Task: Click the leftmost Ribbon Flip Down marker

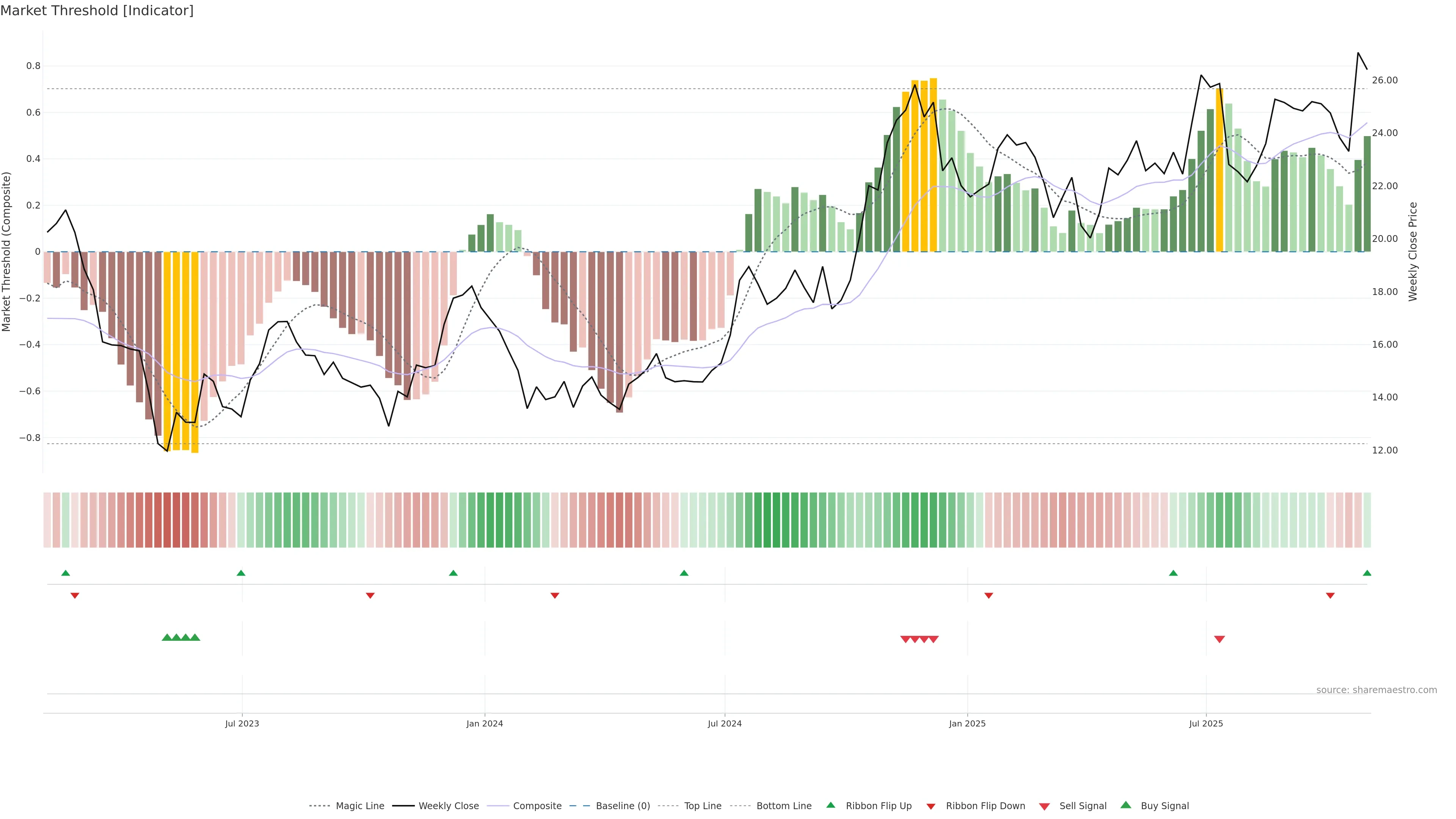Action: pyautogui.click(x=75, y=596)
